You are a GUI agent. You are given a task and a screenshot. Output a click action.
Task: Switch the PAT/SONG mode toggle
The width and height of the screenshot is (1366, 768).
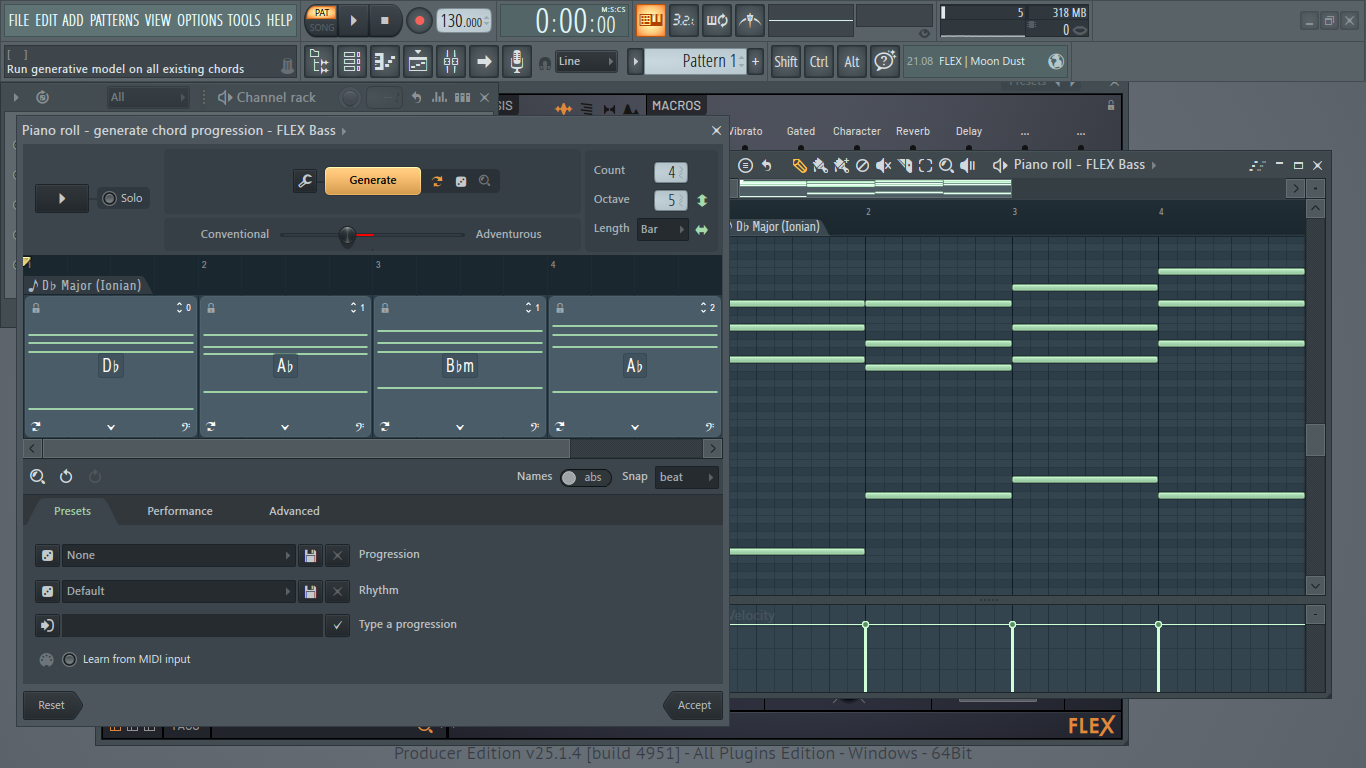[x=321, y=20]
